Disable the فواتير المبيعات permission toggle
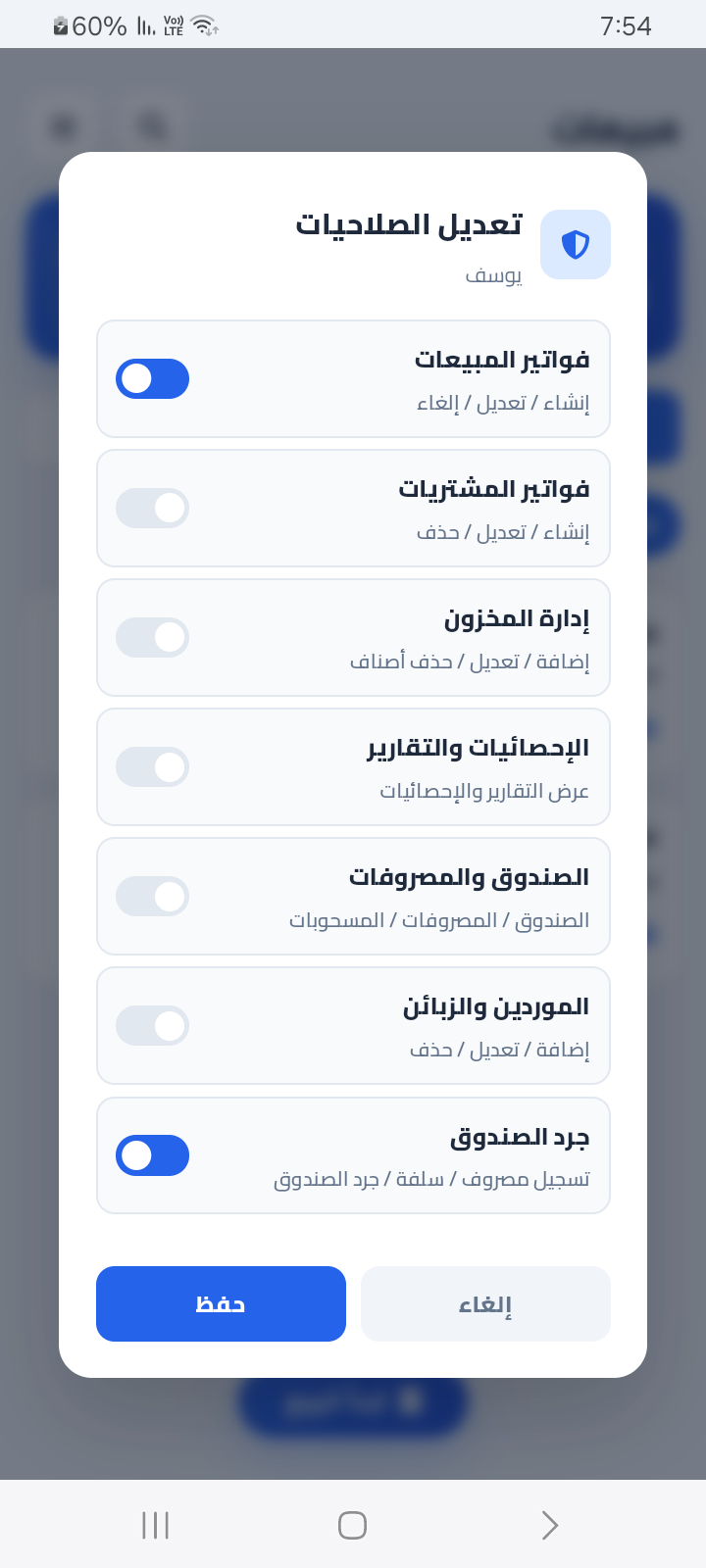 tap(153, 379)
